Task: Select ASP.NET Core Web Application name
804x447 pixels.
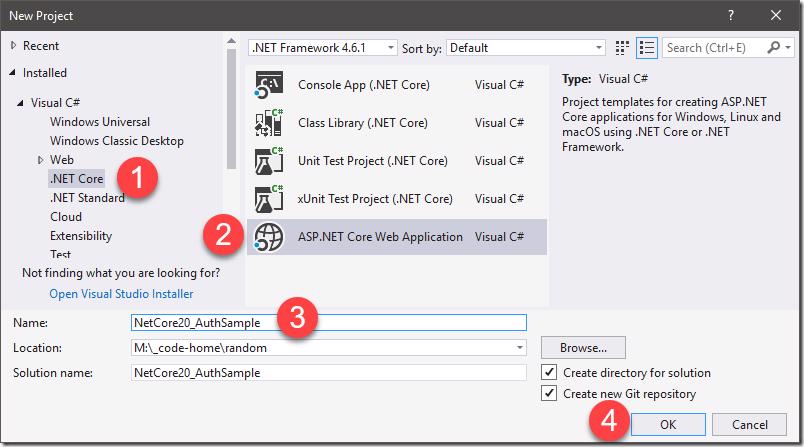Action: click(380, 237)
